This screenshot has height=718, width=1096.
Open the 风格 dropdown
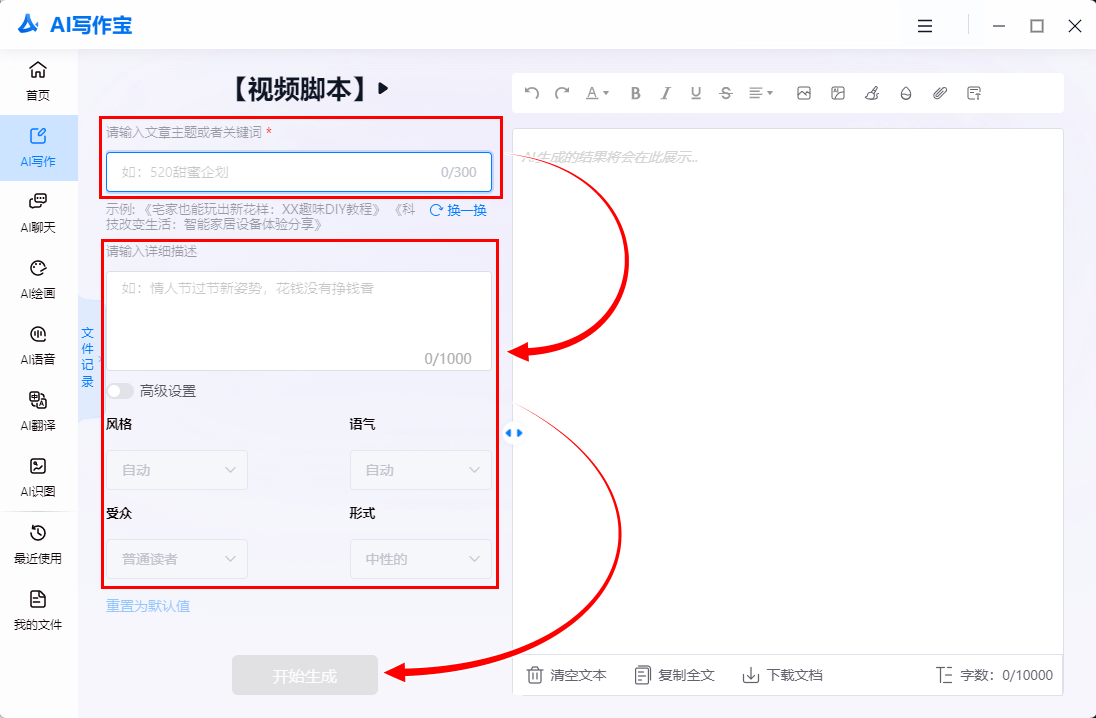(177, 470)
